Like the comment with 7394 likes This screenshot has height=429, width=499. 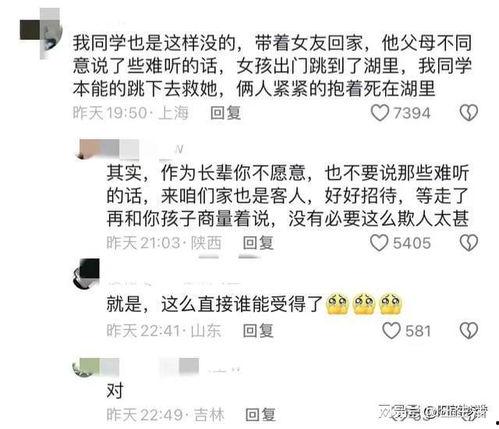(x=380, y=113)
